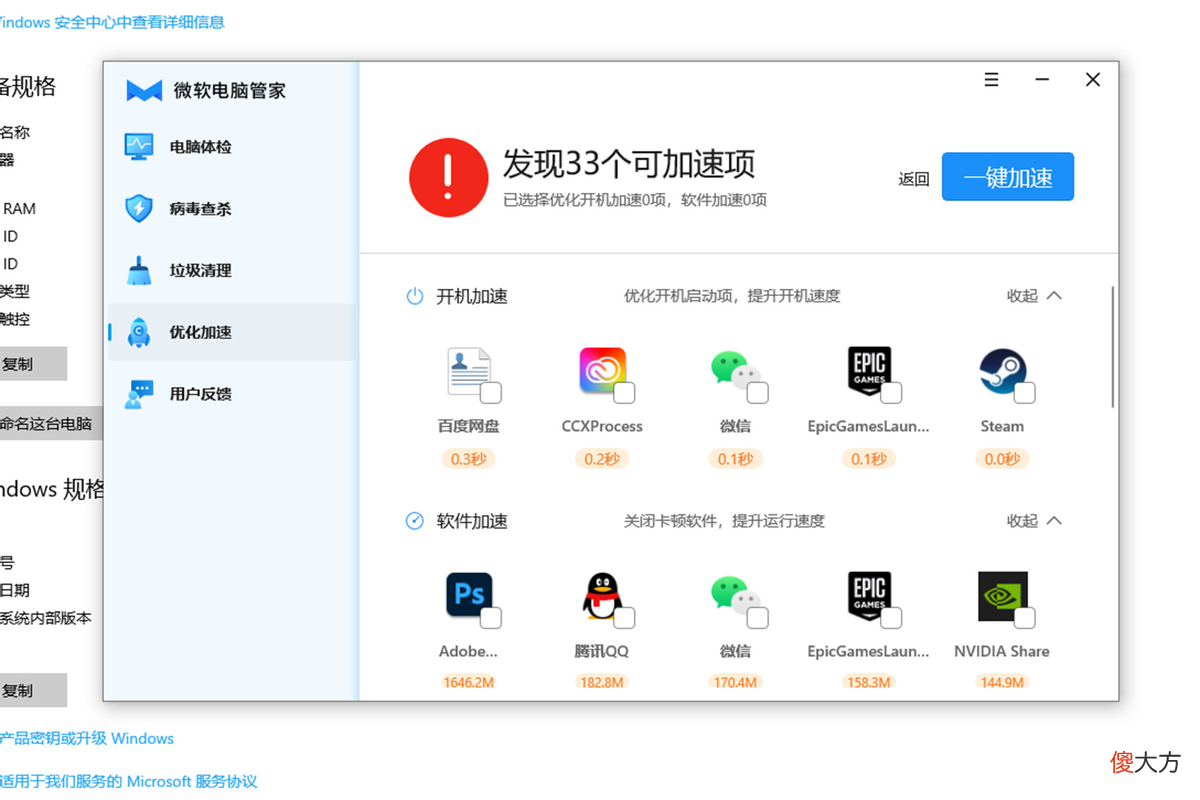Viewport: 1200px width, 800px height.
Task: Click the 0.0秒 badge under Steam
Action: (x=1002, y=459)
